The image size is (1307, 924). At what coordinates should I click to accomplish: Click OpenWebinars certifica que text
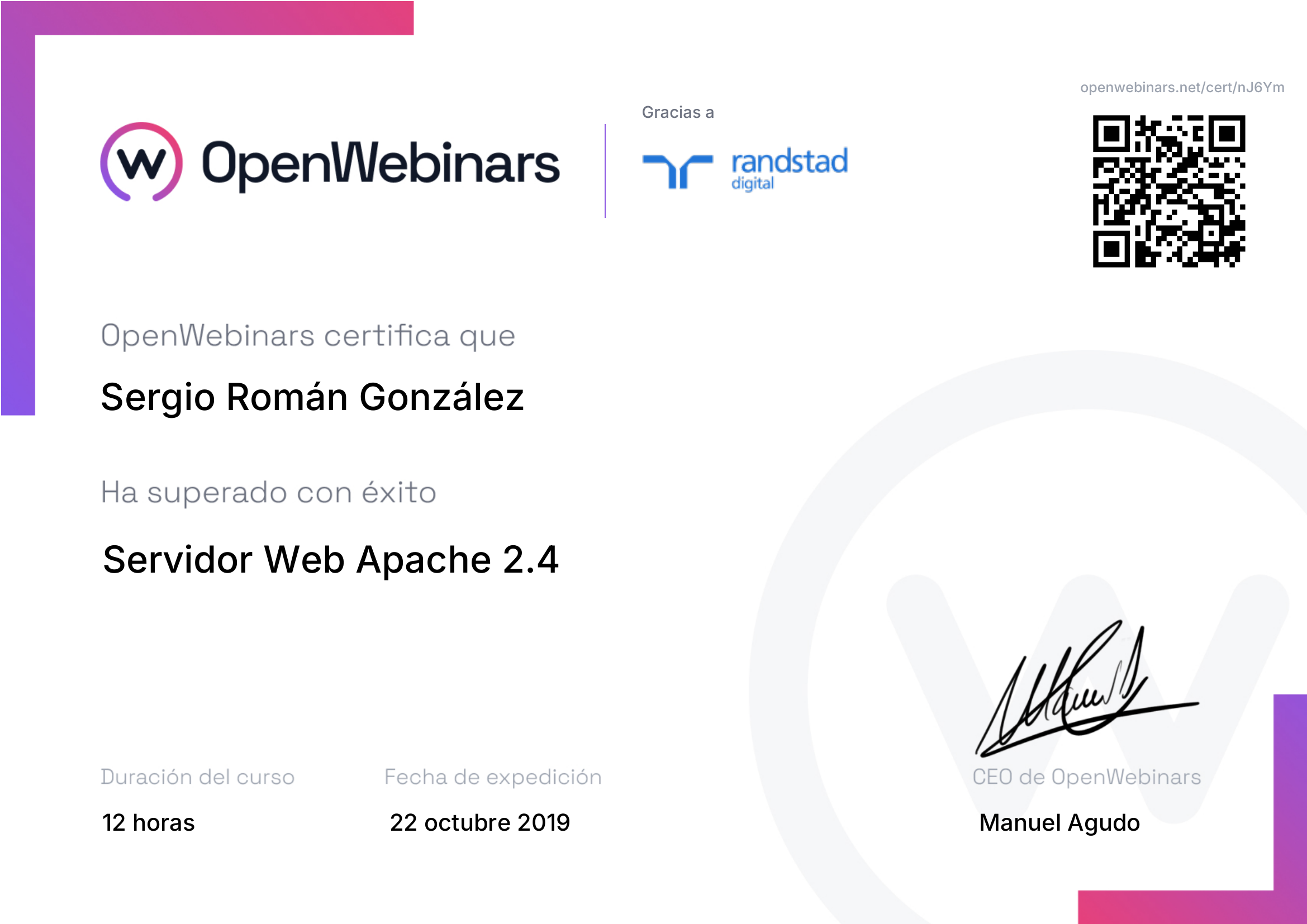pyautogui.click(x=308, y=336)
